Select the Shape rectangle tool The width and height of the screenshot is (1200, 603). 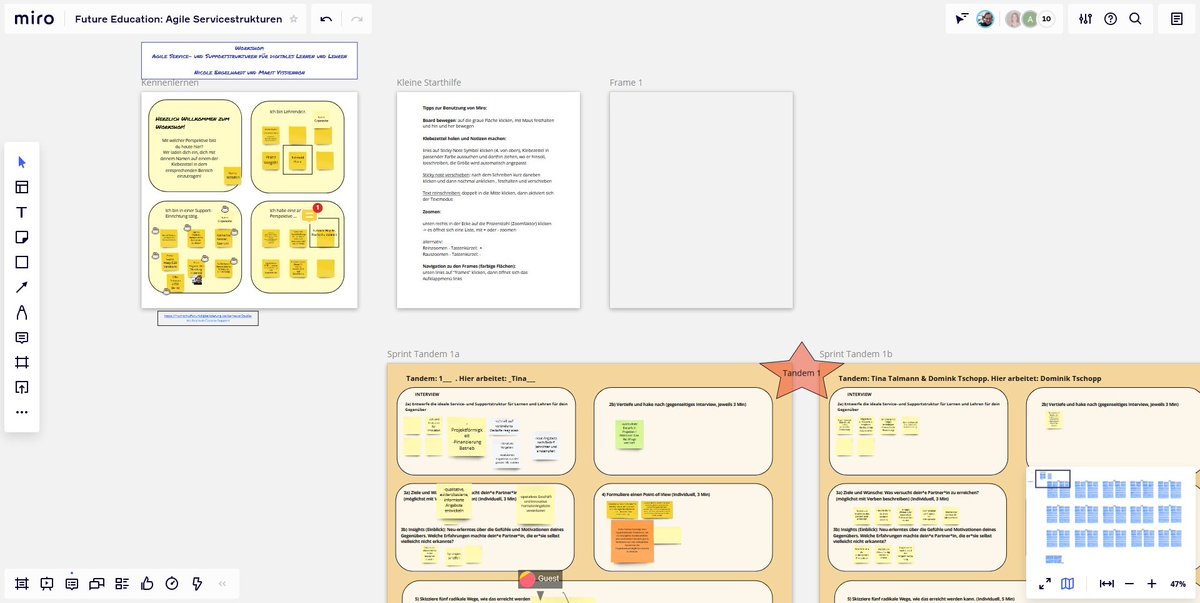pyautogui.click(x=22, y=262)
